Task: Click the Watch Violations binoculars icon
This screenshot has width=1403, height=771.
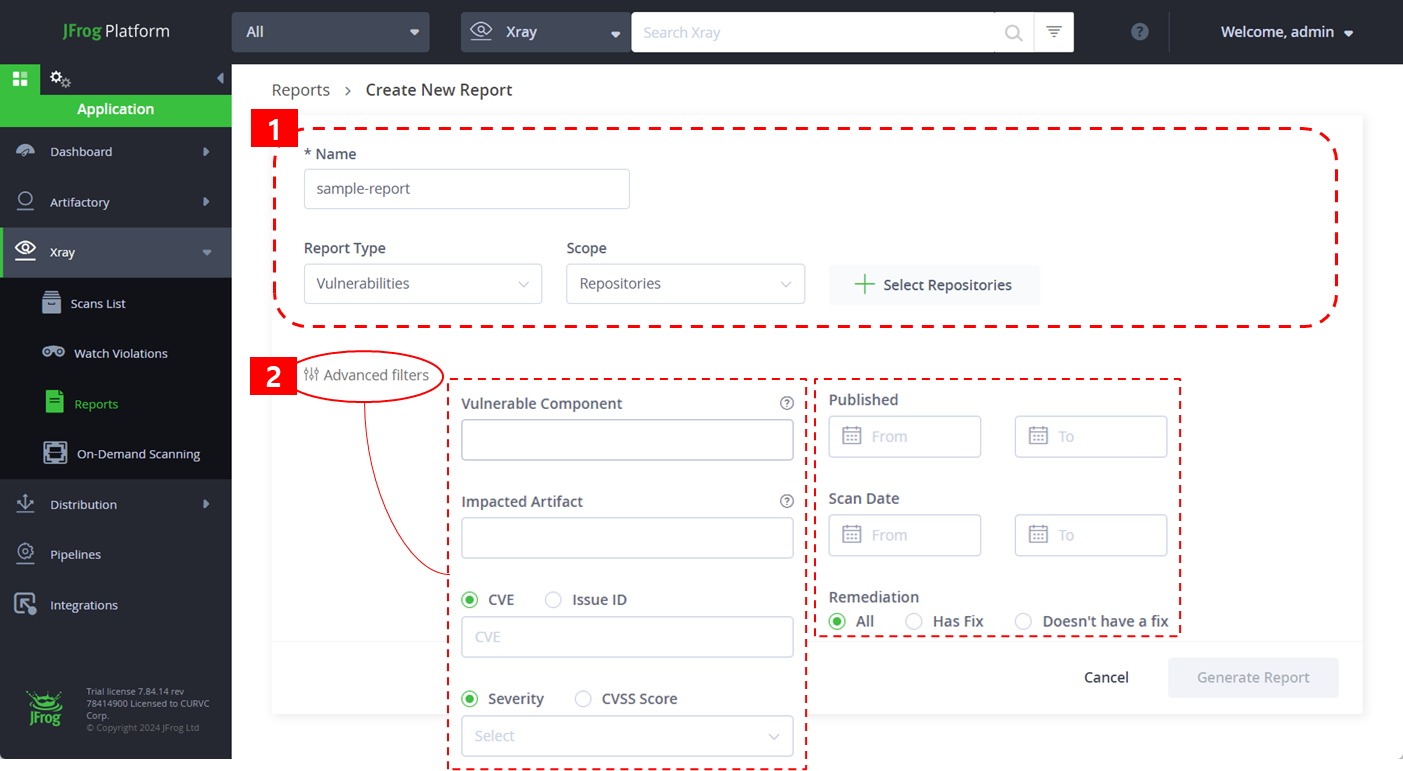Action: coord(54,352)
